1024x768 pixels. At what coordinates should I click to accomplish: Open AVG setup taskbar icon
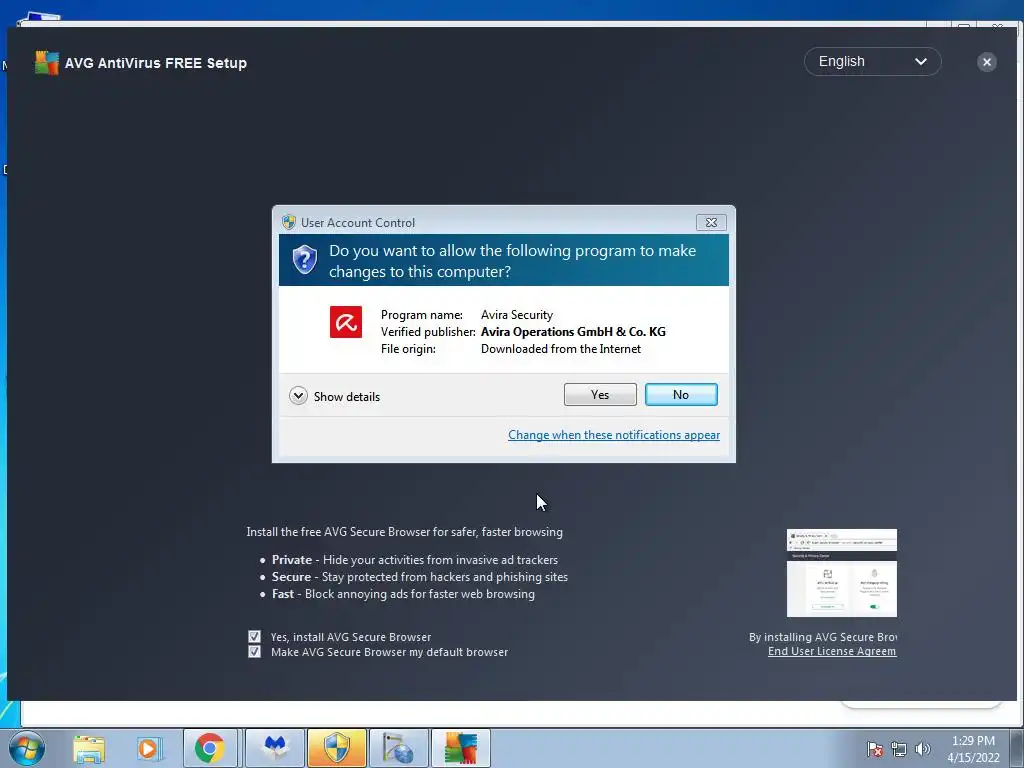[460, 748]
